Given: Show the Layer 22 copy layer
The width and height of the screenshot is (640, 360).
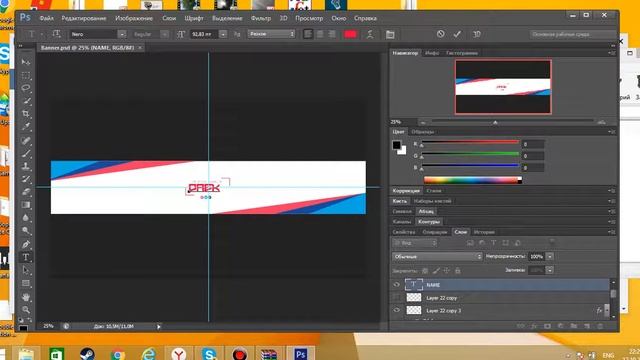Looking at the screenshot, I should (396, 298).
